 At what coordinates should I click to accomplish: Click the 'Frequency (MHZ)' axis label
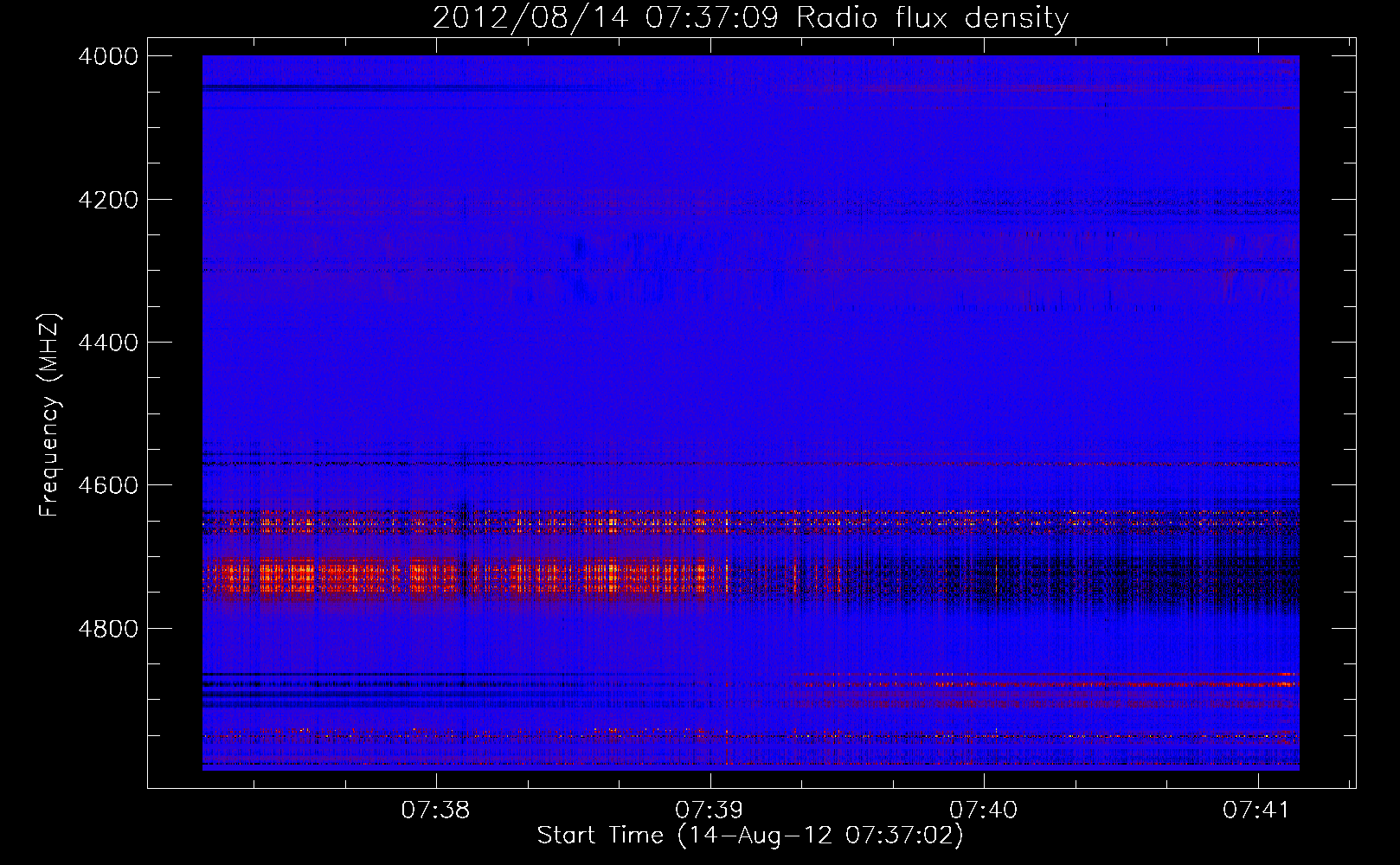tap(49, 415)
